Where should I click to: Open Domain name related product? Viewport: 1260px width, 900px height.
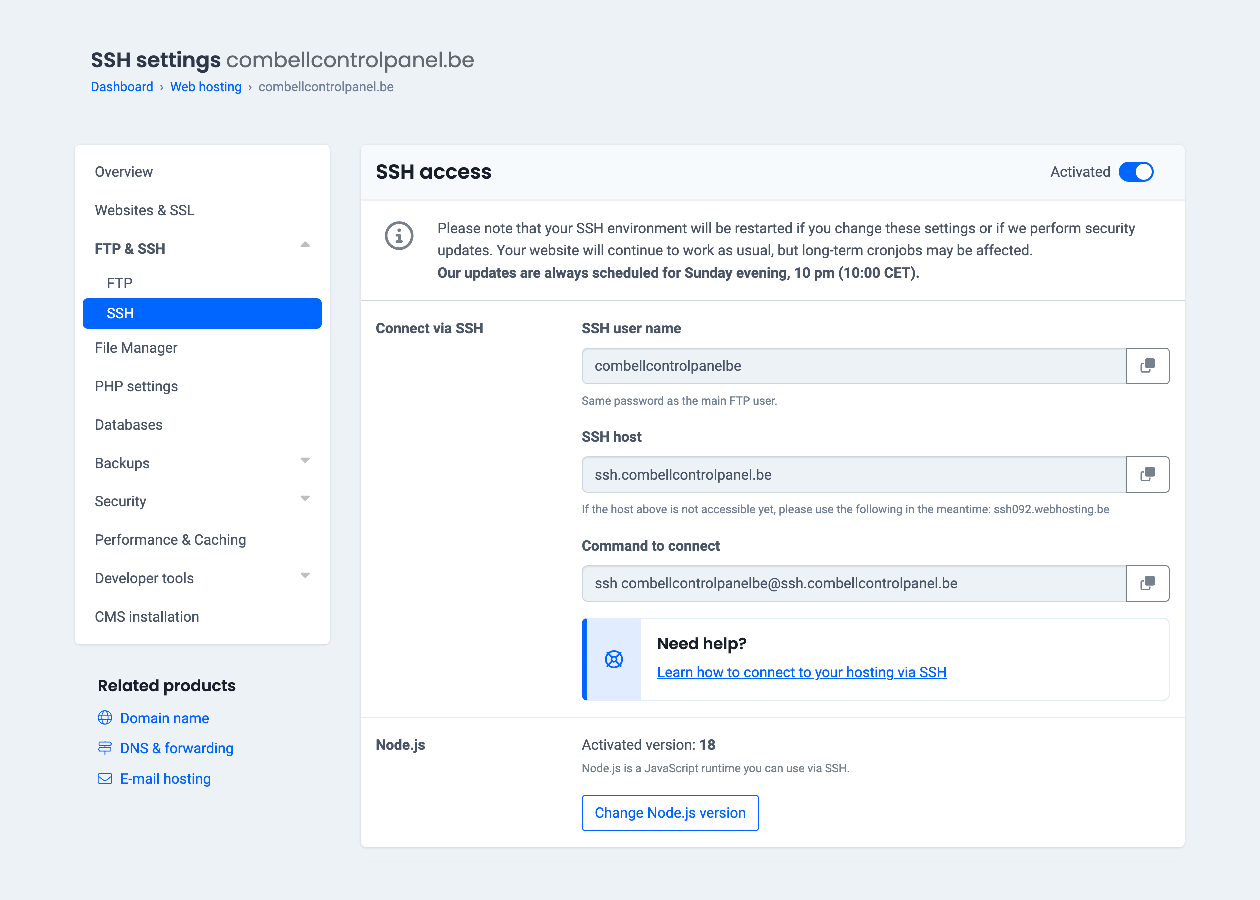[164, 718]
